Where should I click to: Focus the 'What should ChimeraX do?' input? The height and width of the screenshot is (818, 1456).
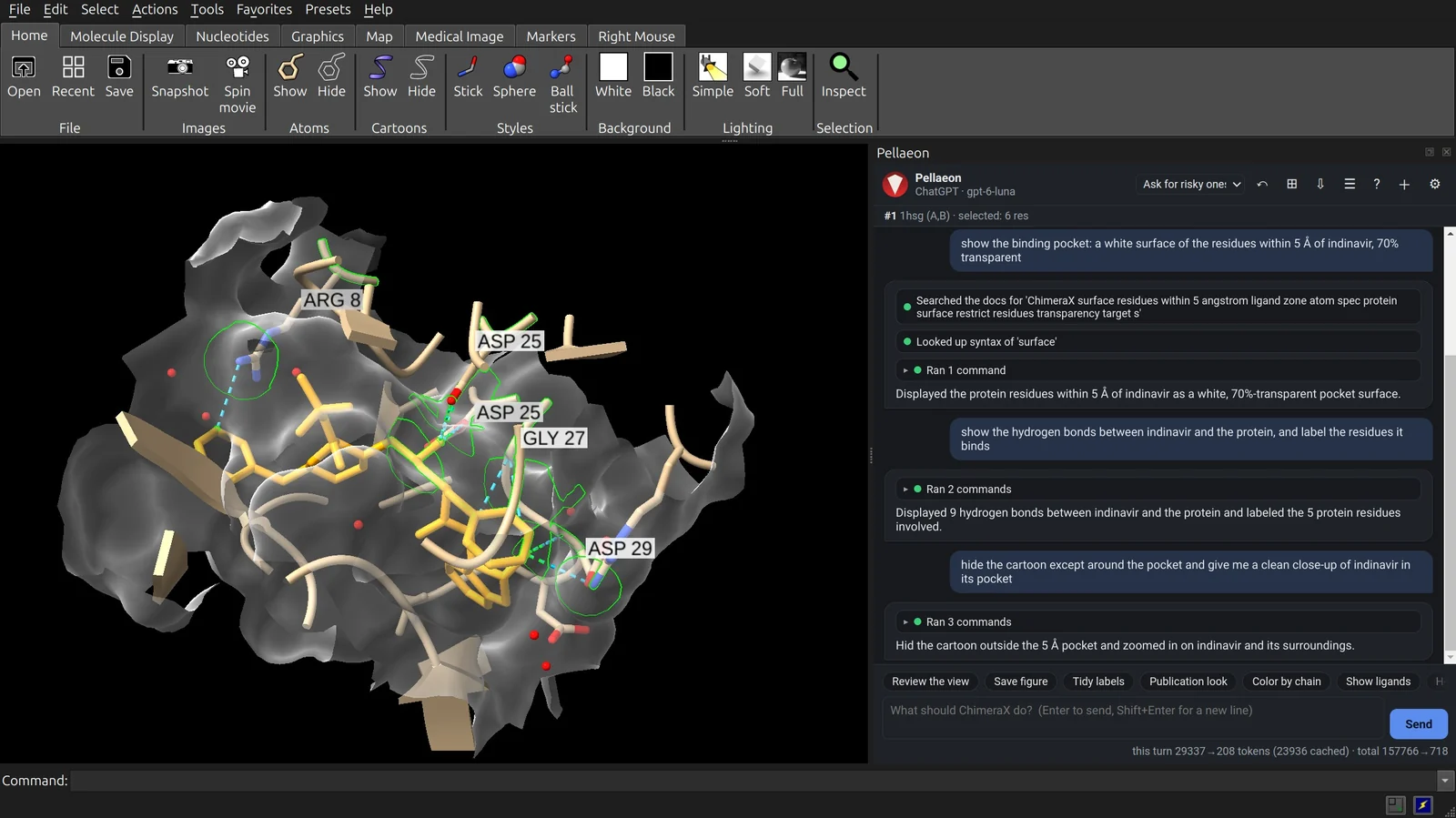[x=1134, y=718]
